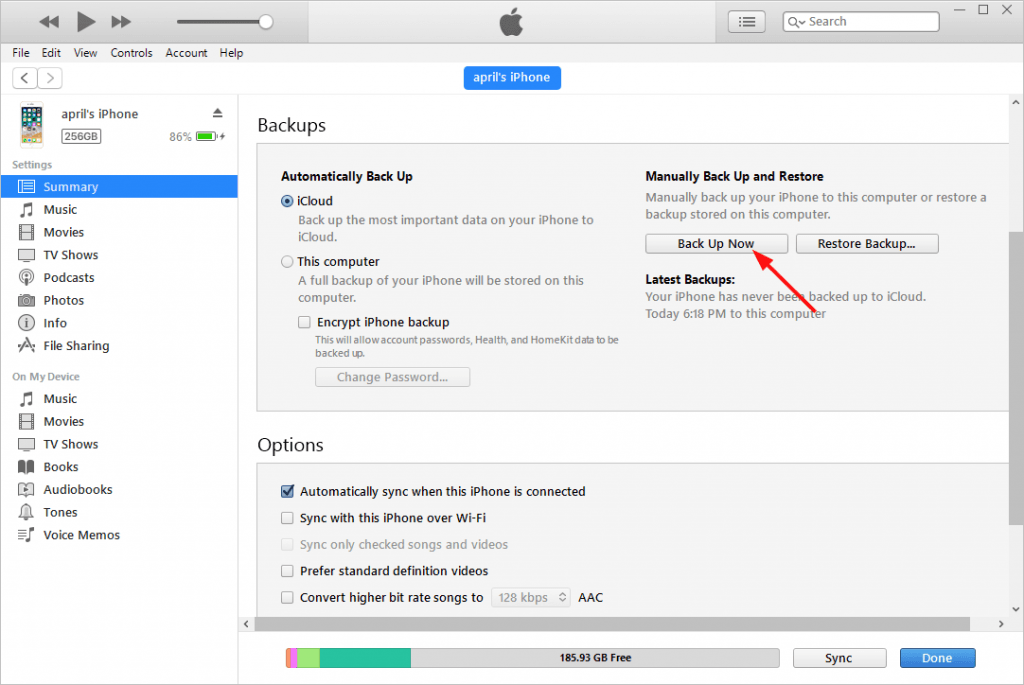Click the Back Up Now button
1024x685 pixels.
coord(716,243)
